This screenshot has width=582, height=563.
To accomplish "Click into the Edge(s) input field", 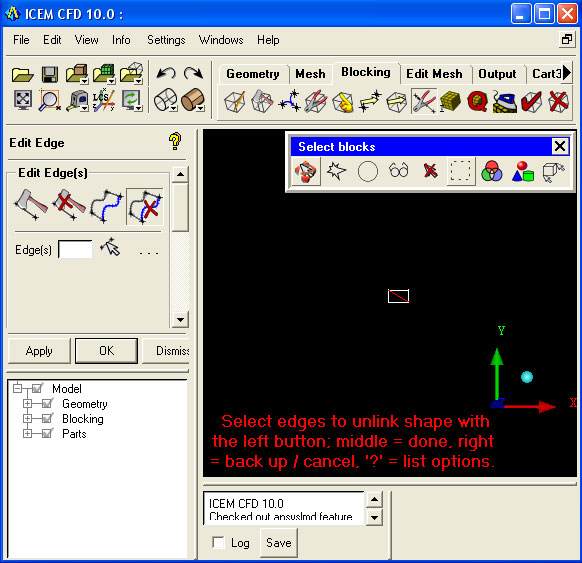I will point(75,249).
